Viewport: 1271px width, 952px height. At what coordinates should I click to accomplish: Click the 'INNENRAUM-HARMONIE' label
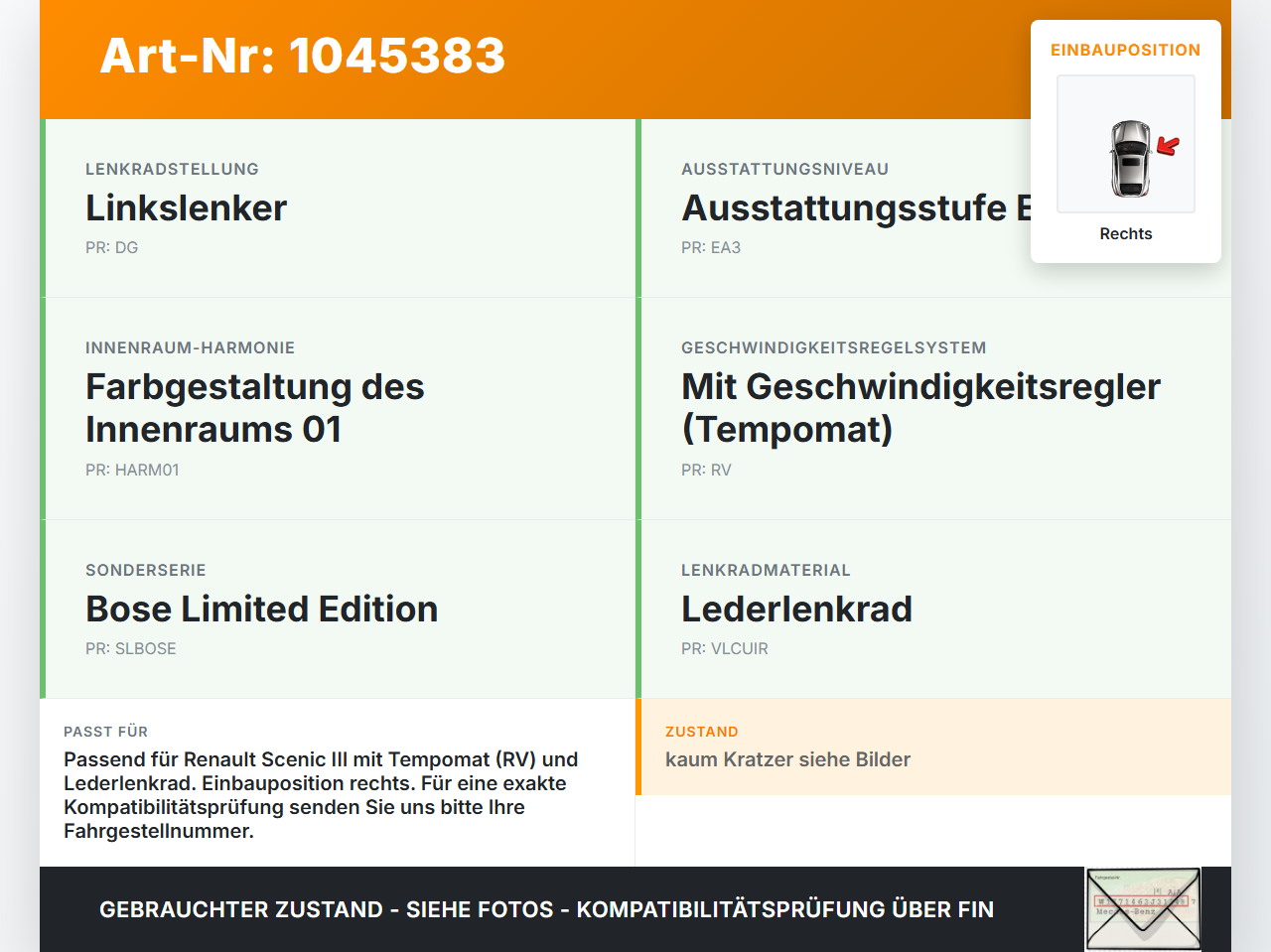tap(190, 348)
